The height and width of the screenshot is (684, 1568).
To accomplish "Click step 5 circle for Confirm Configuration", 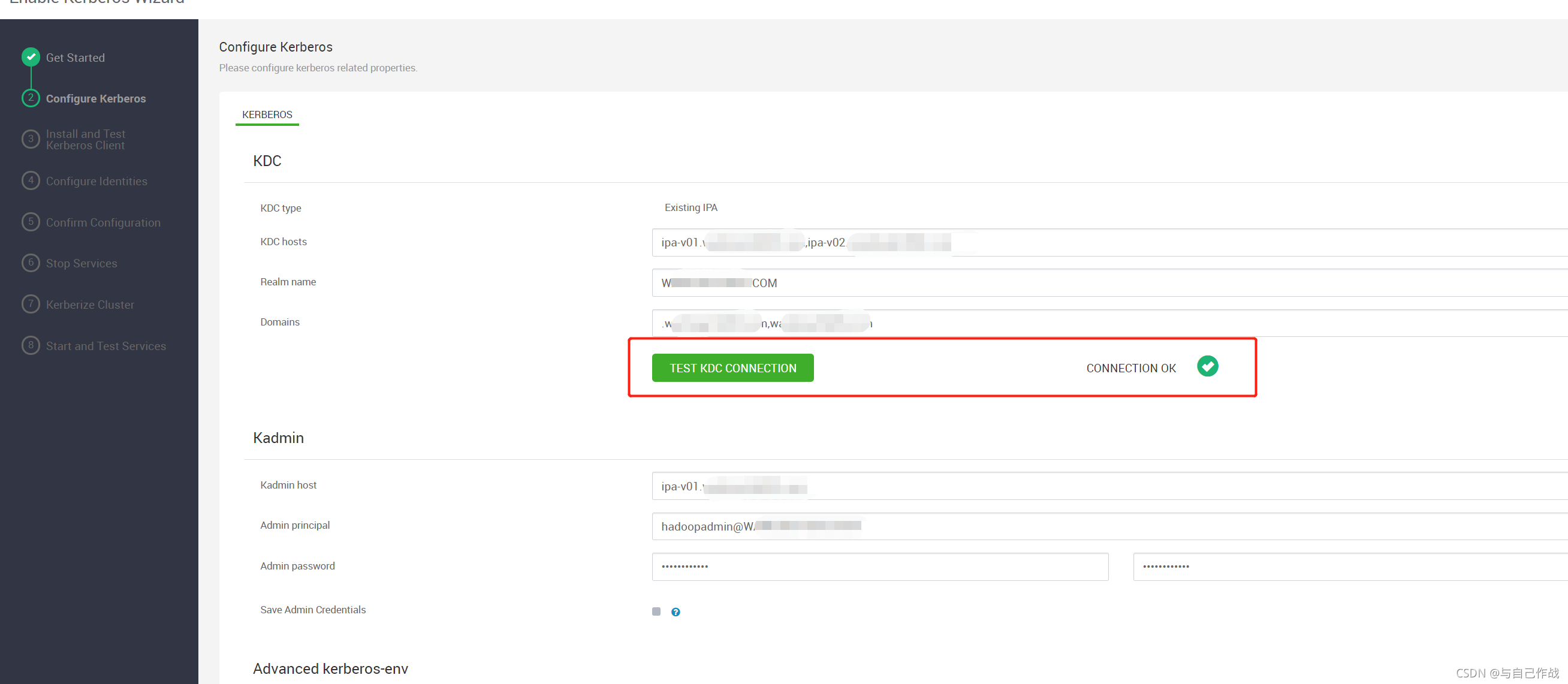I will click(31, 222).
